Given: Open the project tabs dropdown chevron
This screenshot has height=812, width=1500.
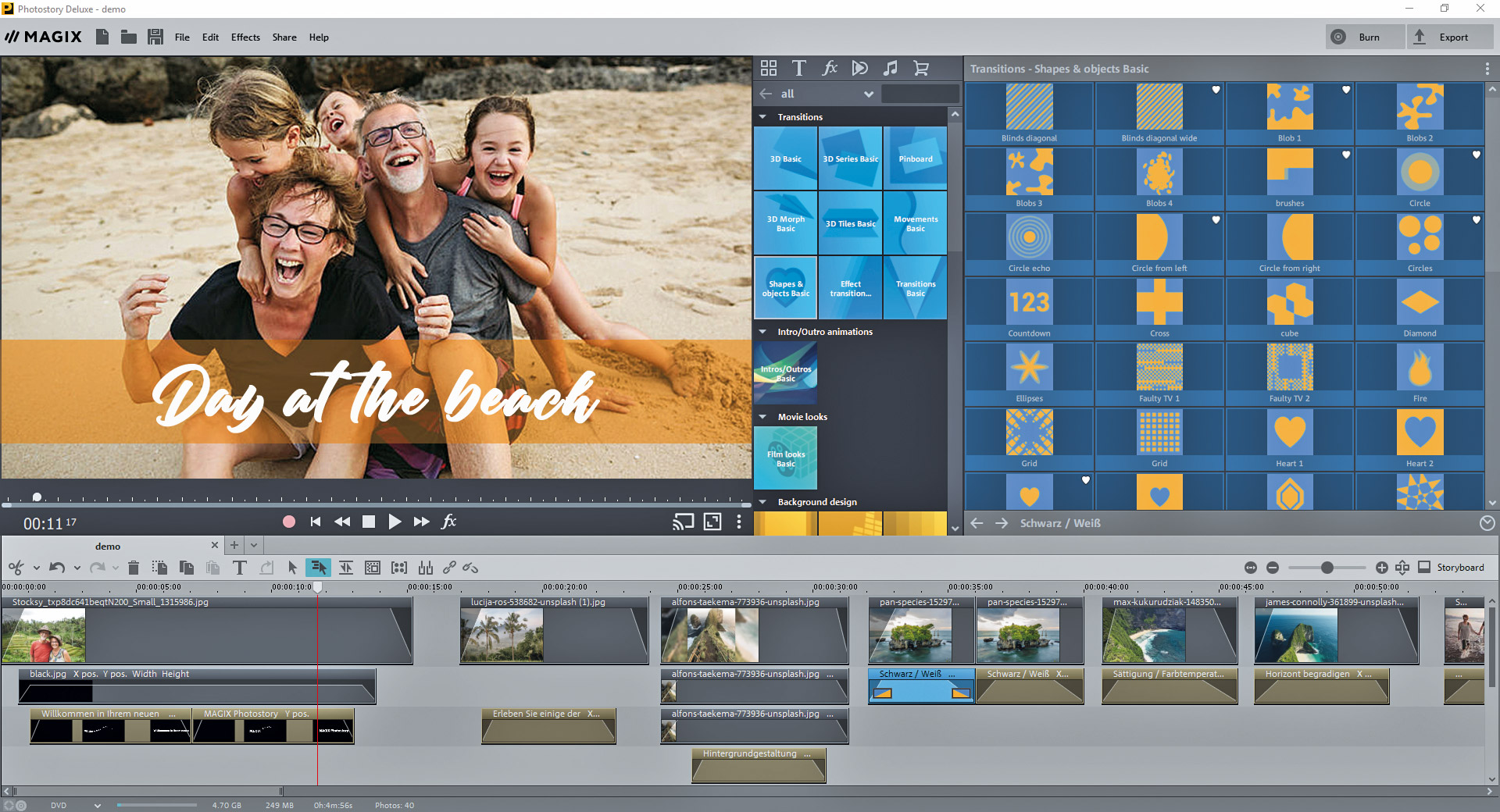Looking at the screenshot, I should (254, 545).
